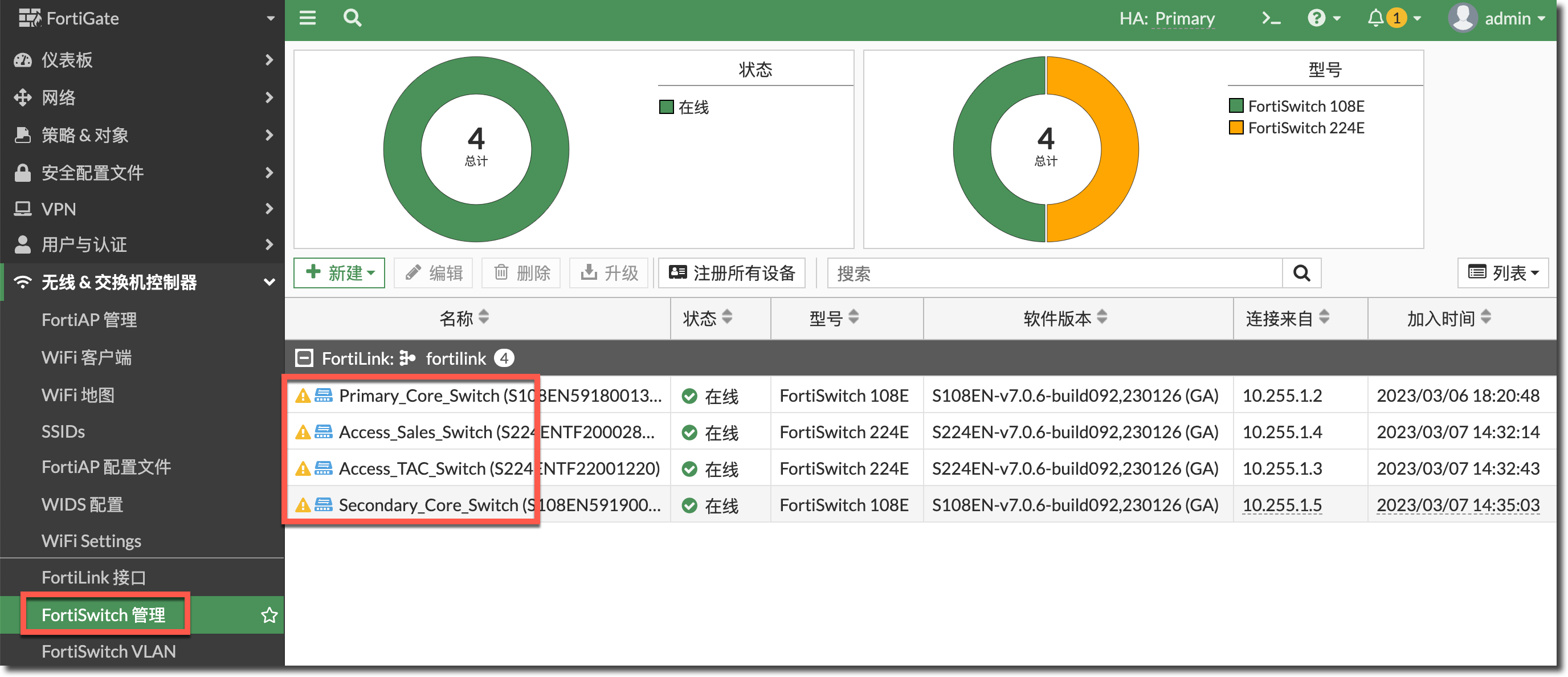Favorite FortiSwitch 管理 with star icon

tap(269, 615)
